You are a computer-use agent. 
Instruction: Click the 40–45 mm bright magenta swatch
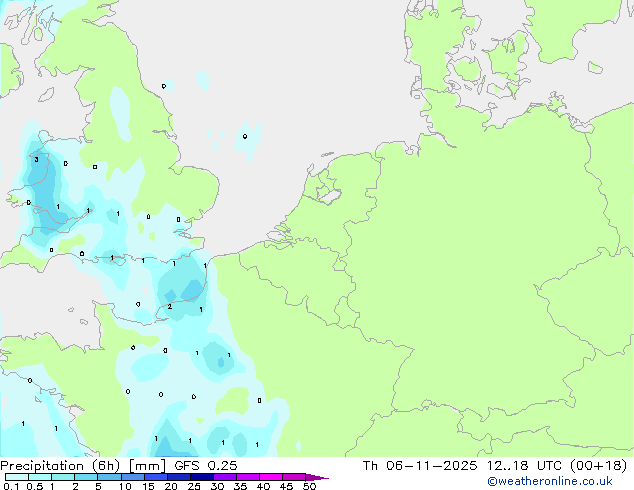tap(271, 477)
